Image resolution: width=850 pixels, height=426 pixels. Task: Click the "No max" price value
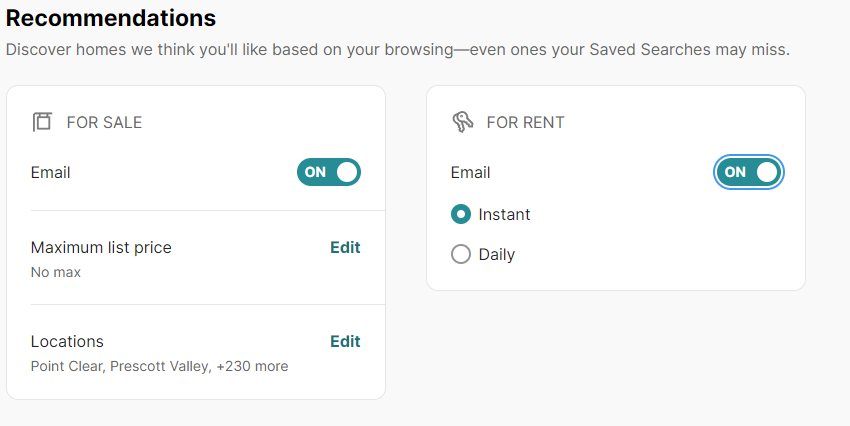click(56, 272)
